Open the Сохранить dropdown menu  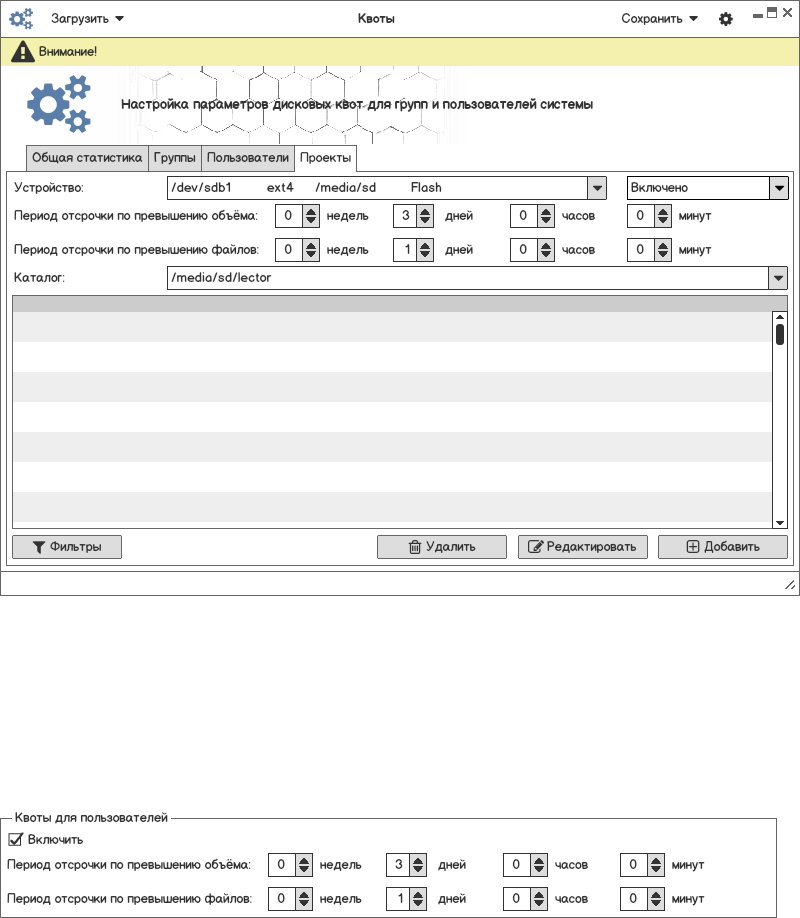pyautogui.click(x=659, y=19)
